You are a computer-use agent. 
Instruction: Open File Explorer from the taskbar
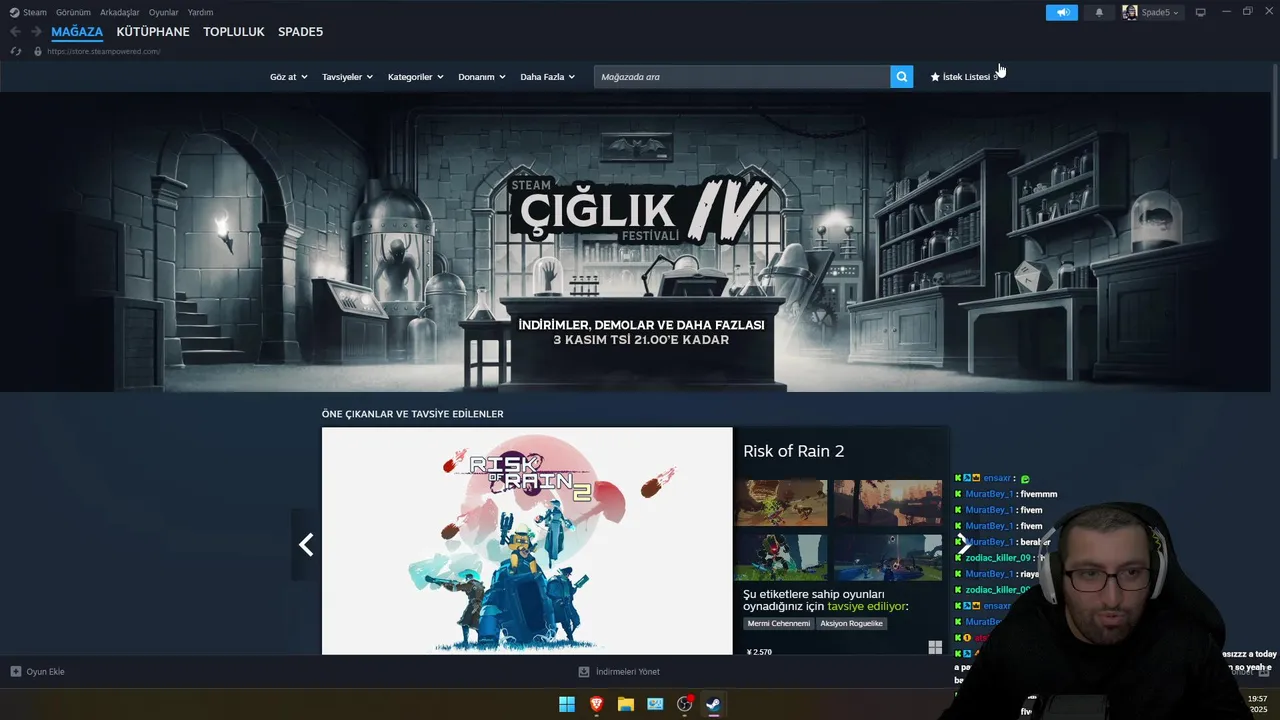(x=625, y=704)
